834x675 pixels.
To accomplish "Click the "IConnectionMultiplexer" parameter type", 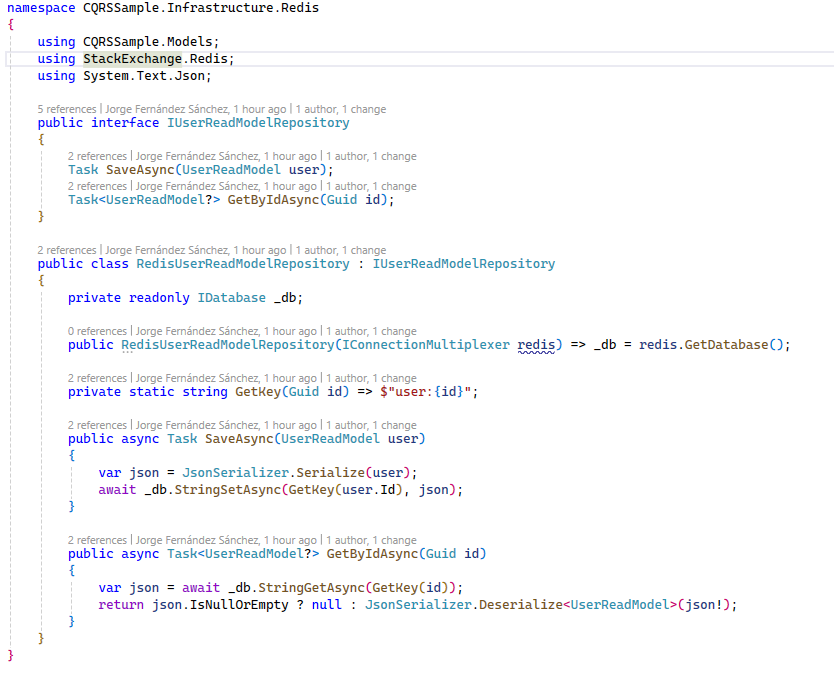I will [x=426, y=345].
